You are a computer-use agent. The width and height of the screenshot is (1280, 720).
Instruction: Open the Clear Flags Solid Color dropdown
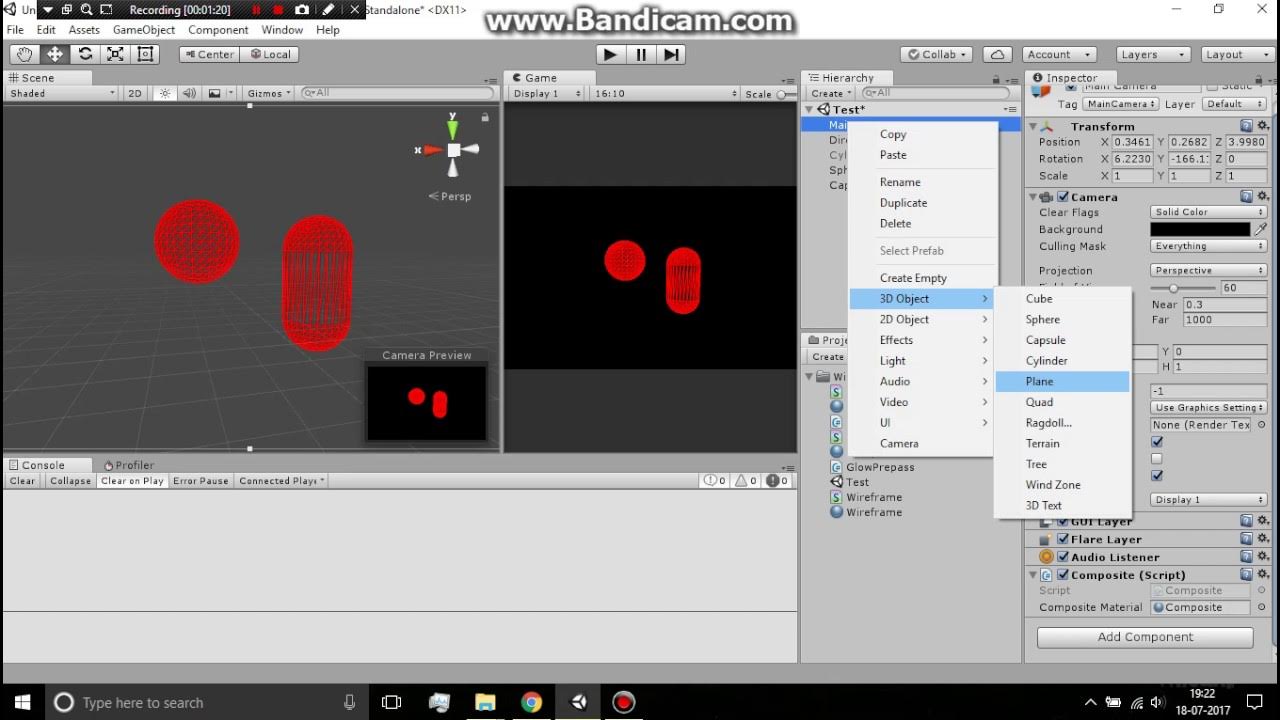click(x=1209, y=212)
